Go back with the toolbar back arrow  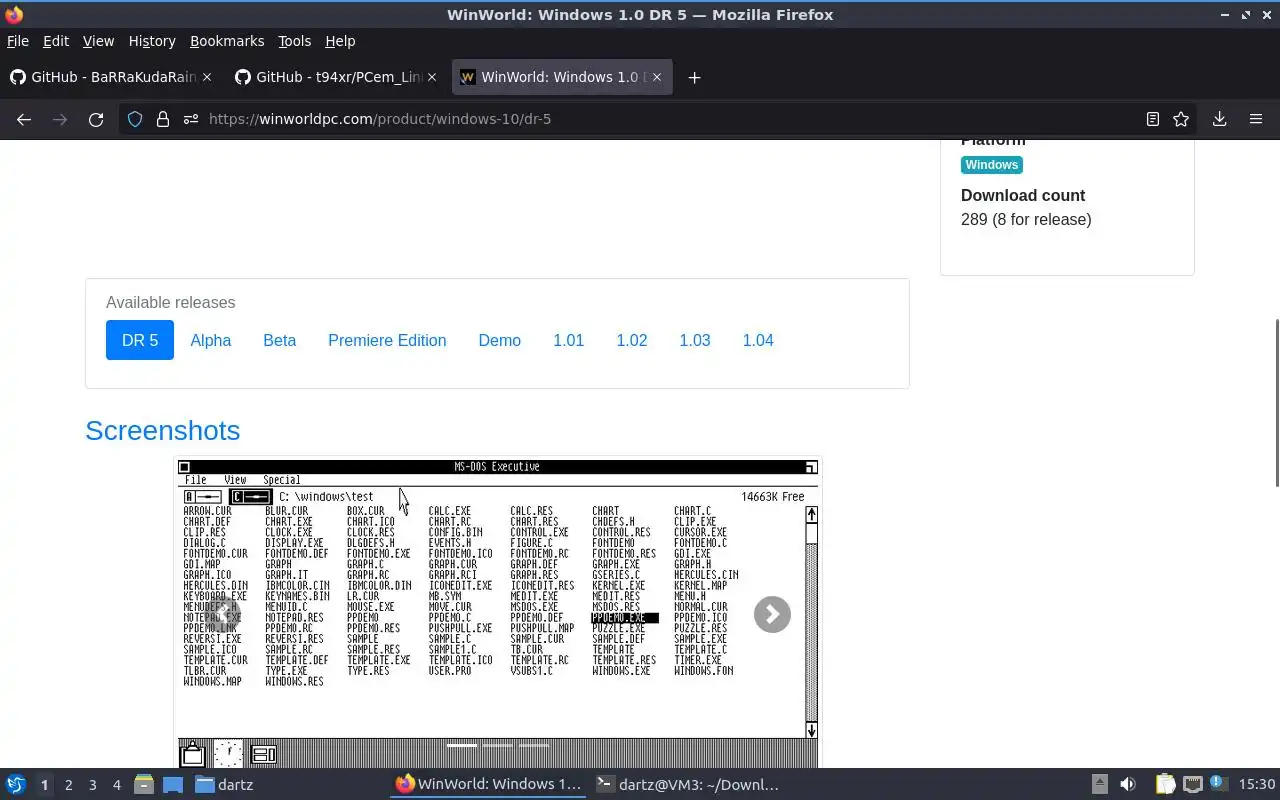(x=24, y=119)
